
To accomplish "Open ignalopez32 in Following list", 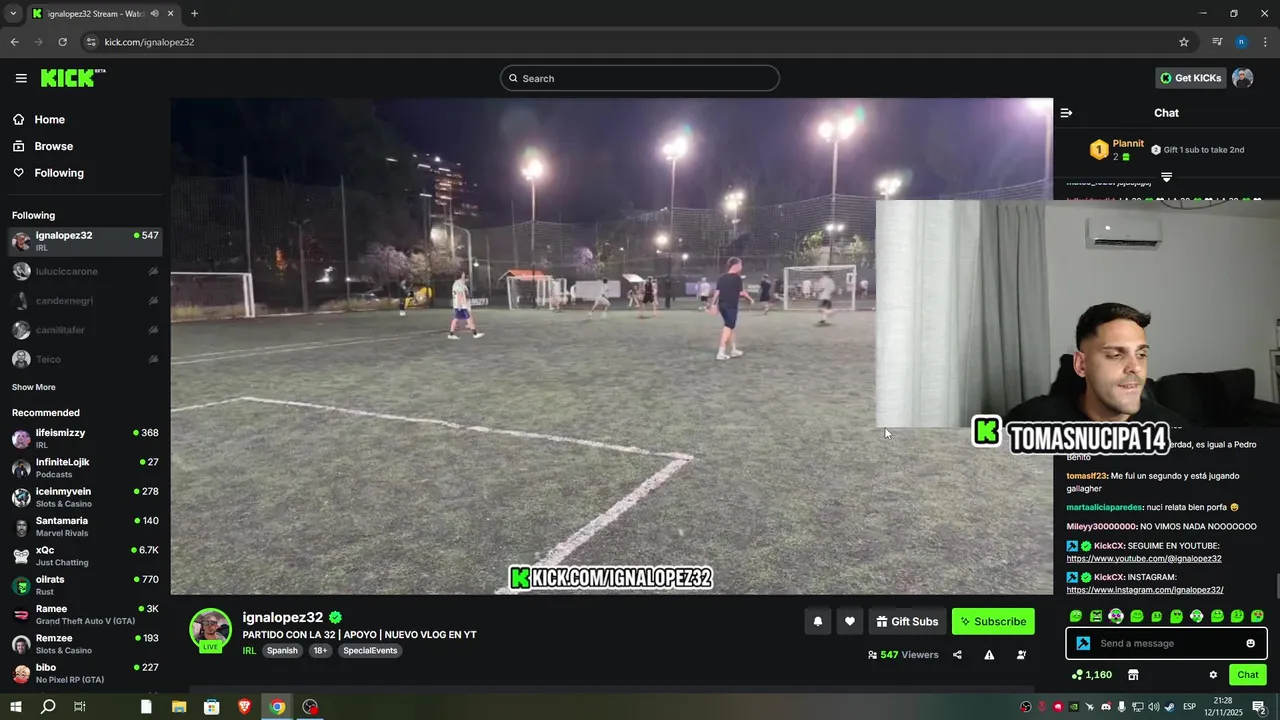I will [85, 241].
